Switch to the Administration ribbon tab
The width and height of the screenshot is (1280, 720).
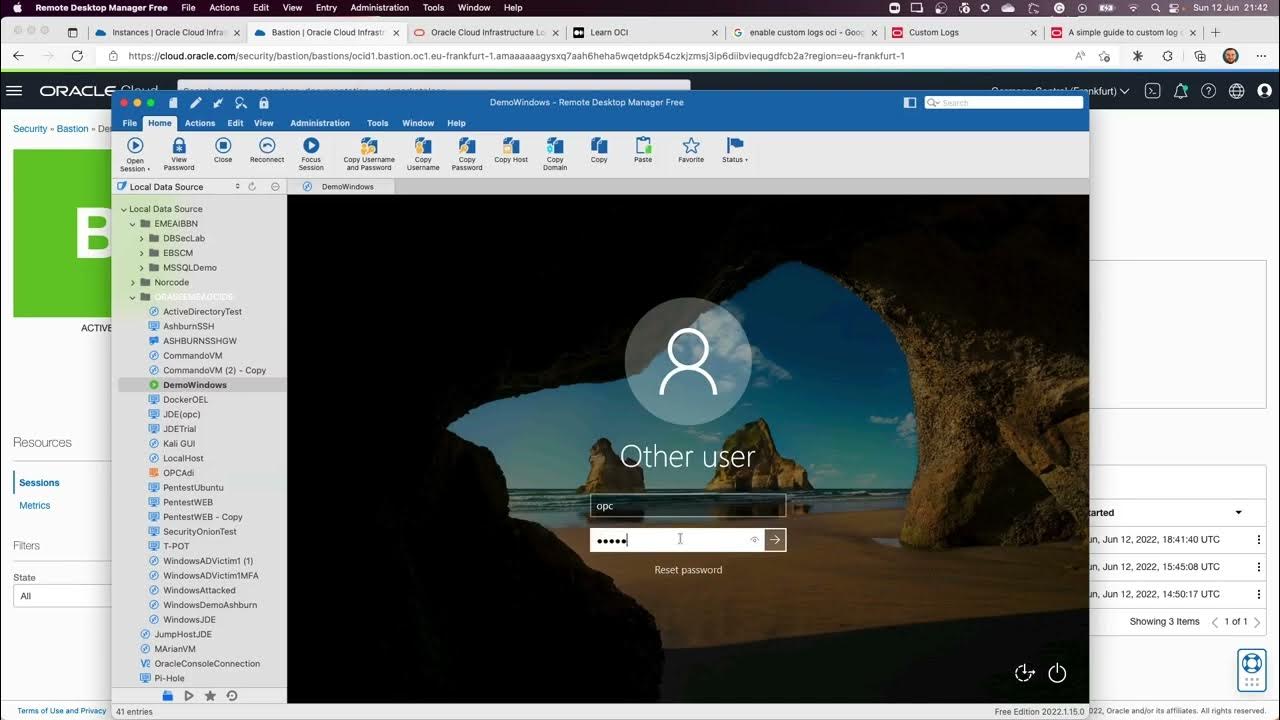click(320, 123)
